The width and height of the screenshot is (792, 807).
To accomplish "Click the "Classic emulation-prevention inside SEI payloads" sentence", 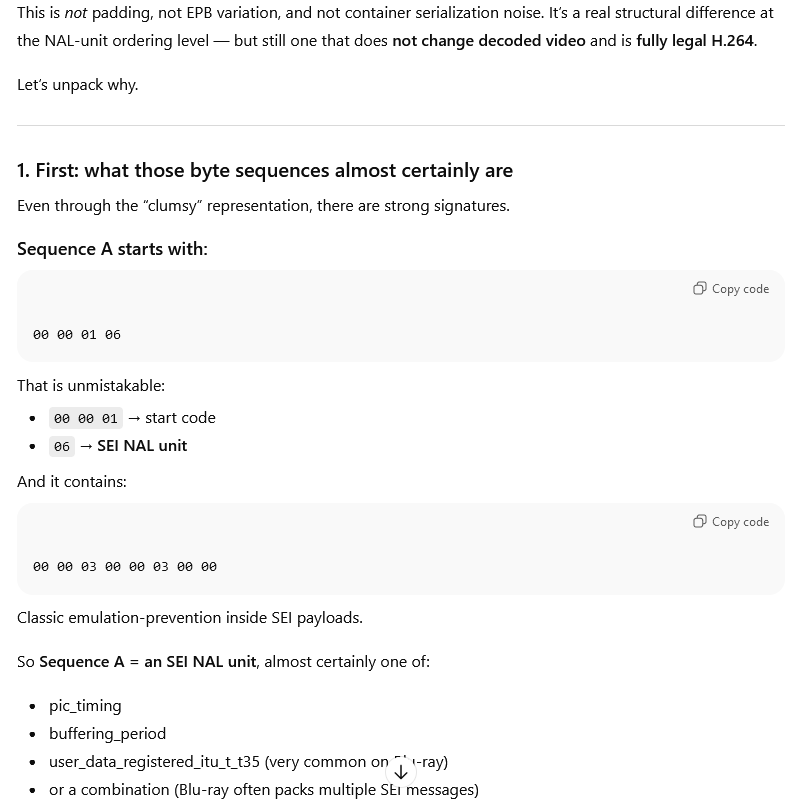I will point(190,618).
